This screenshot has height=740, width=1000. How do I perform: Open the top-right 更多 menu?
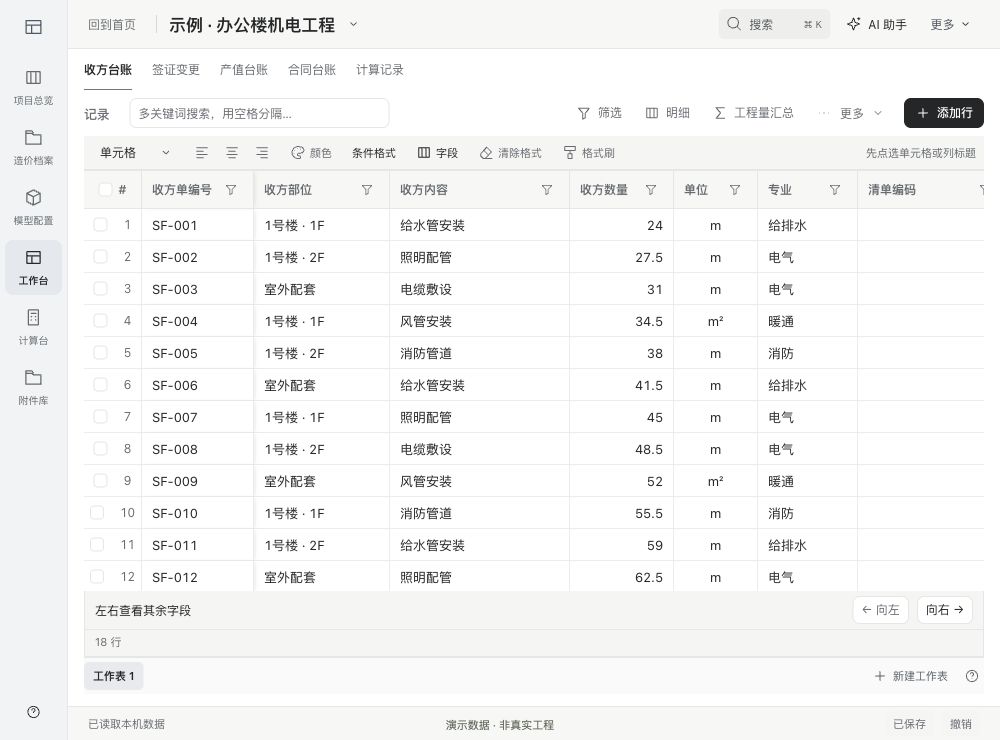click(x=949, y=24)
